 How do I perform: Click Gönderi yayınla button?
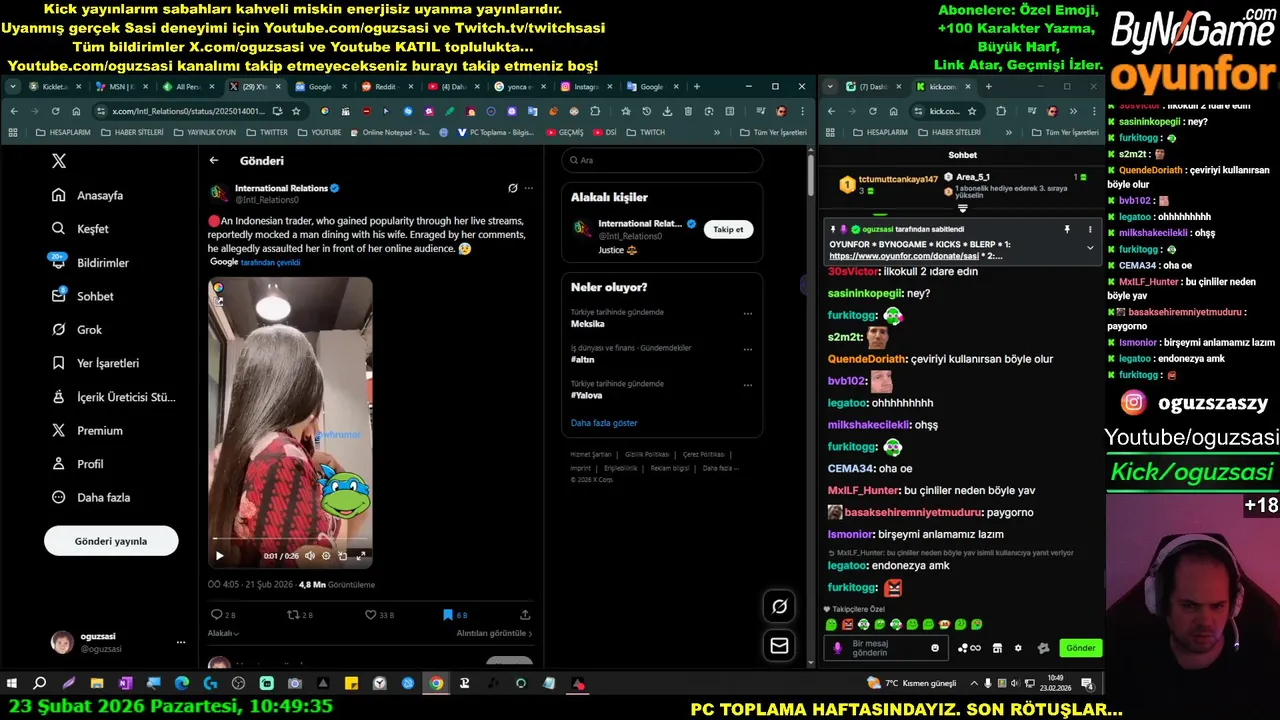111,541
